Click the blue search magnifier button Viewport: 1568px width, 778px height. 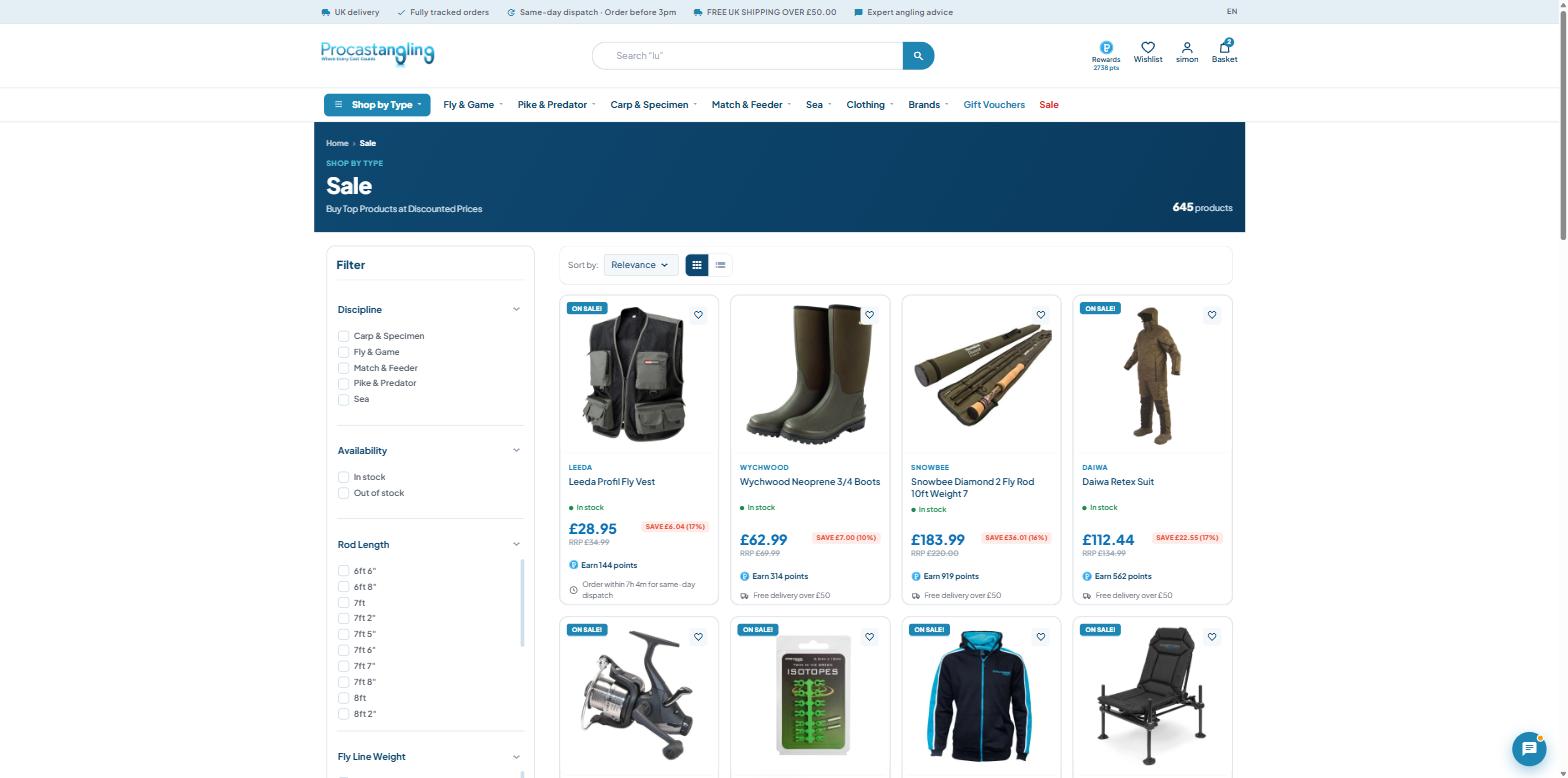[918, 56]
